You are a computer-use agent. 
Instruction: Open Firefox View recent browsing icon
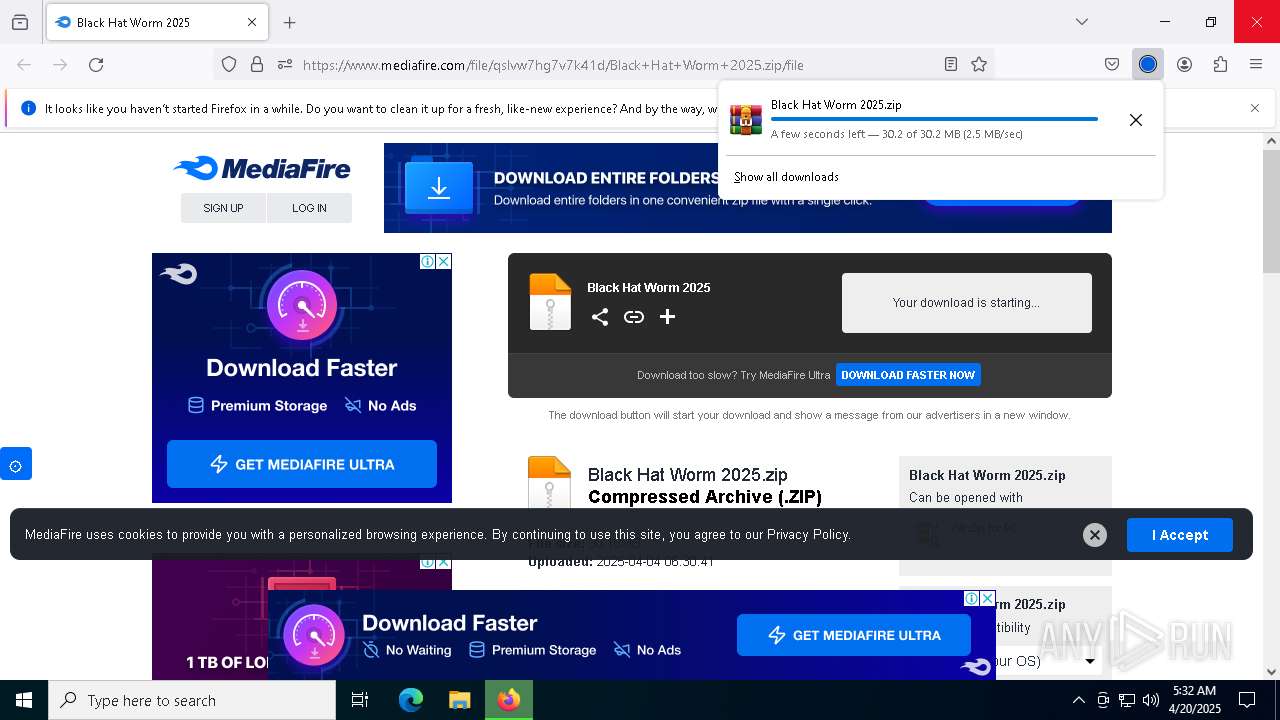pos(20,22)
